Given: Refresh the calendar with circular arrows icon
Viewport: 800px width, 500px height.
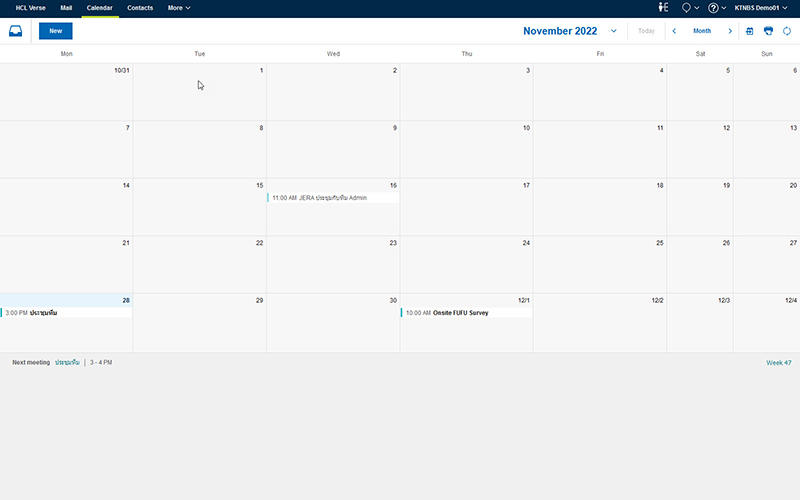Looking at the screenshot, I should 786,31.
